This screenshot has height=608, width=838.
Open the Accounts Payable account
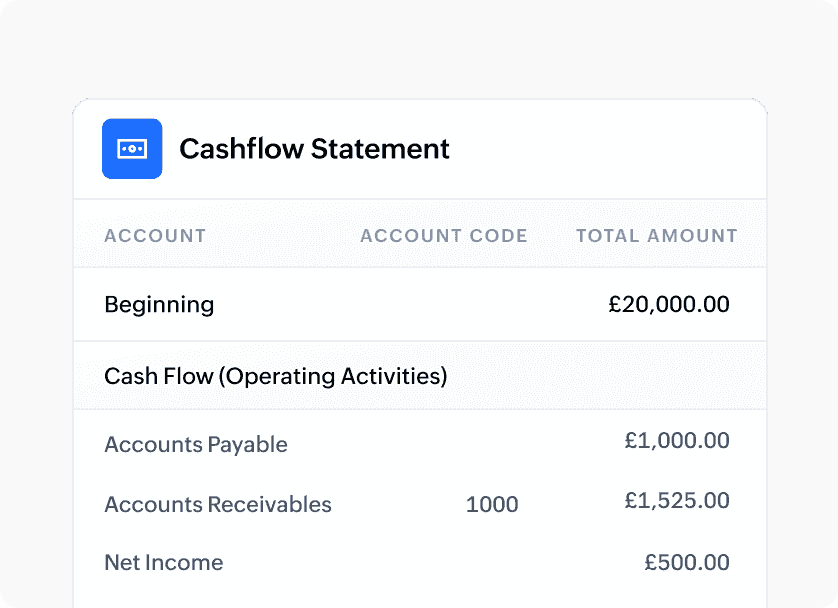tap(196, 445)
